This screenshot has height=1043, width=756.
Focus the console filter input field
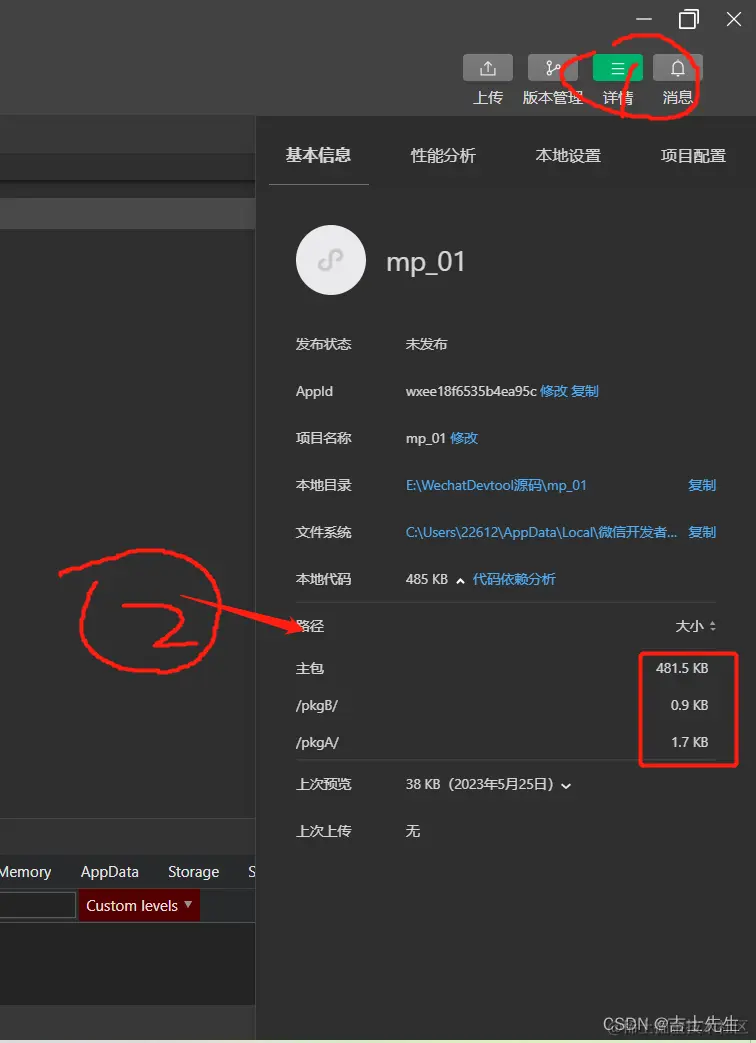[x=37, y=905]
